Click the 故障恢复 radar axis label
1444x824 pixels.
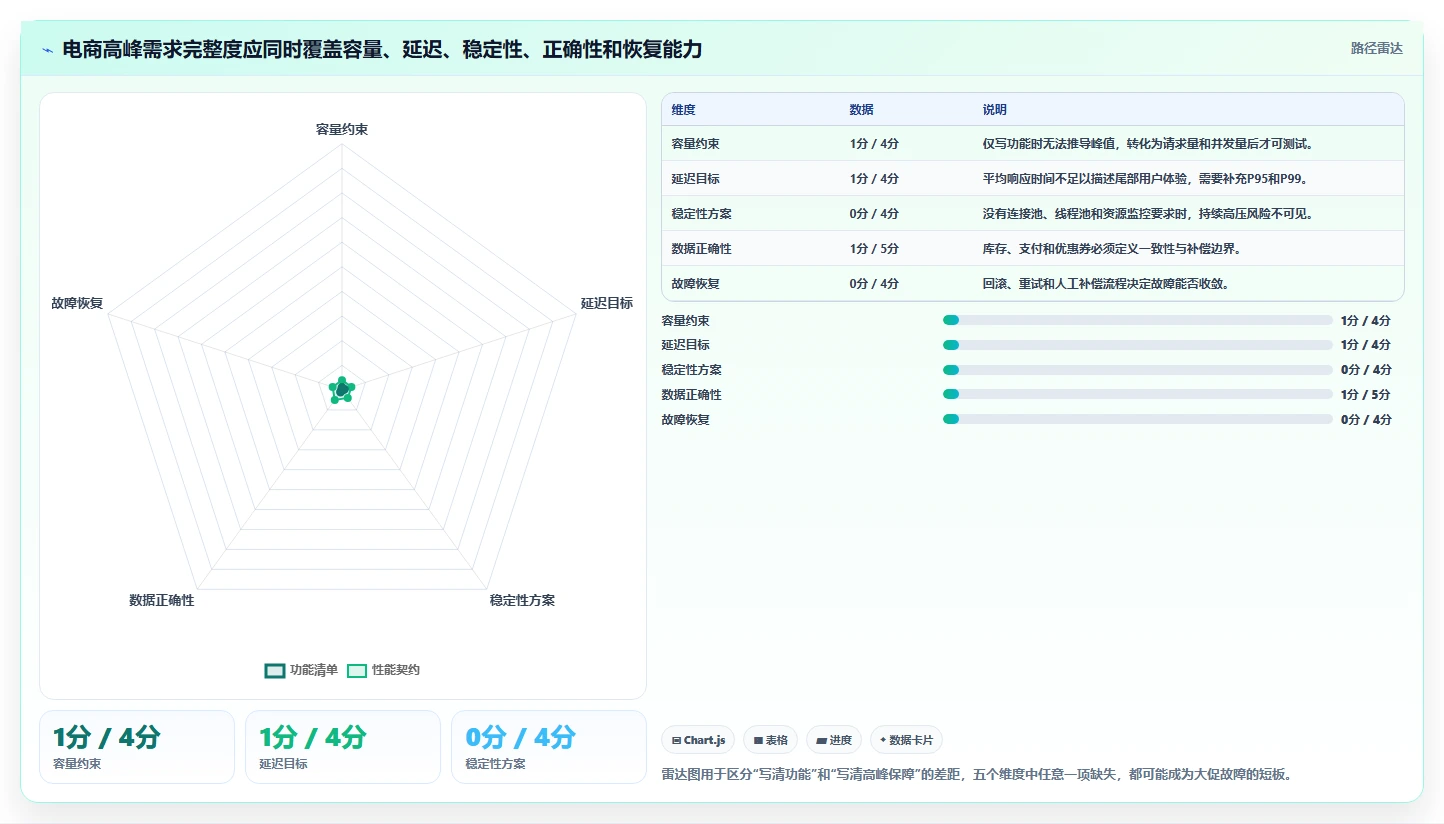(77, 303)
